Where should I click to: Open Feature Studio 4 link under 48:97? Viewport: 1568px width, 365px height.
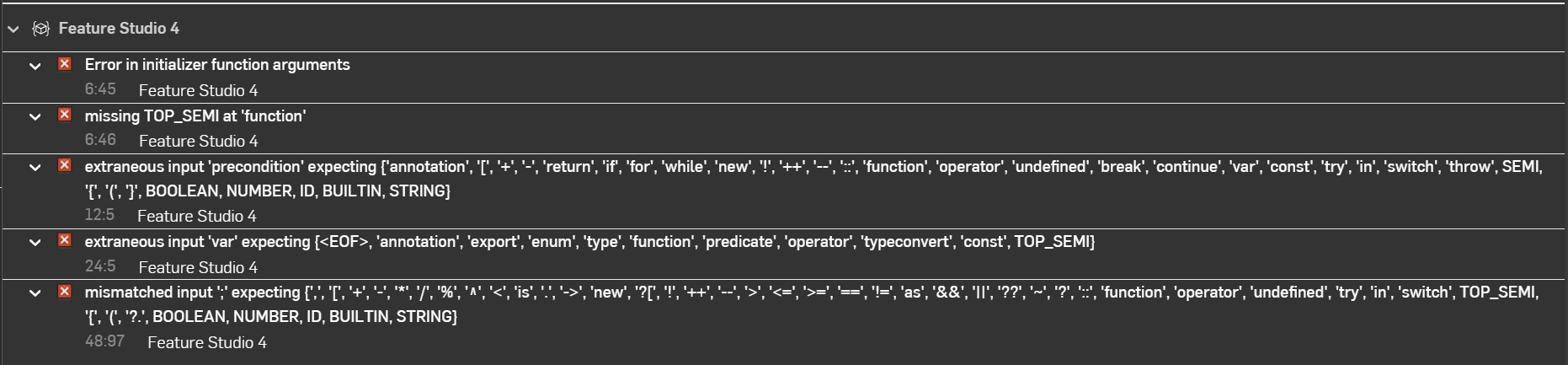pyautogui.click(x=206, y=342)
